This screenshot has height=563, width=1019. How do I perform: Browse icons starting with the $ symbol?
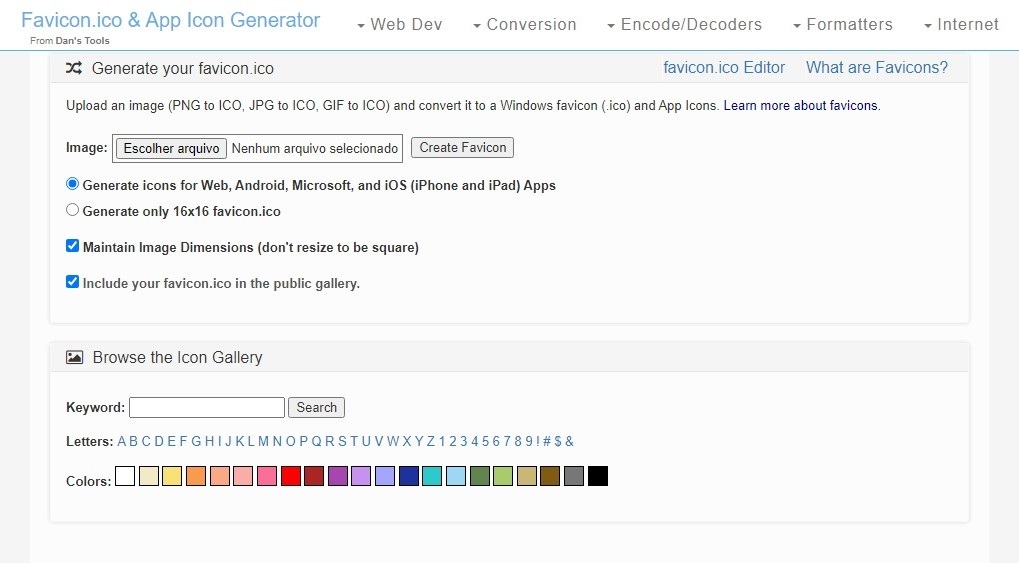(x=558, y=441)
